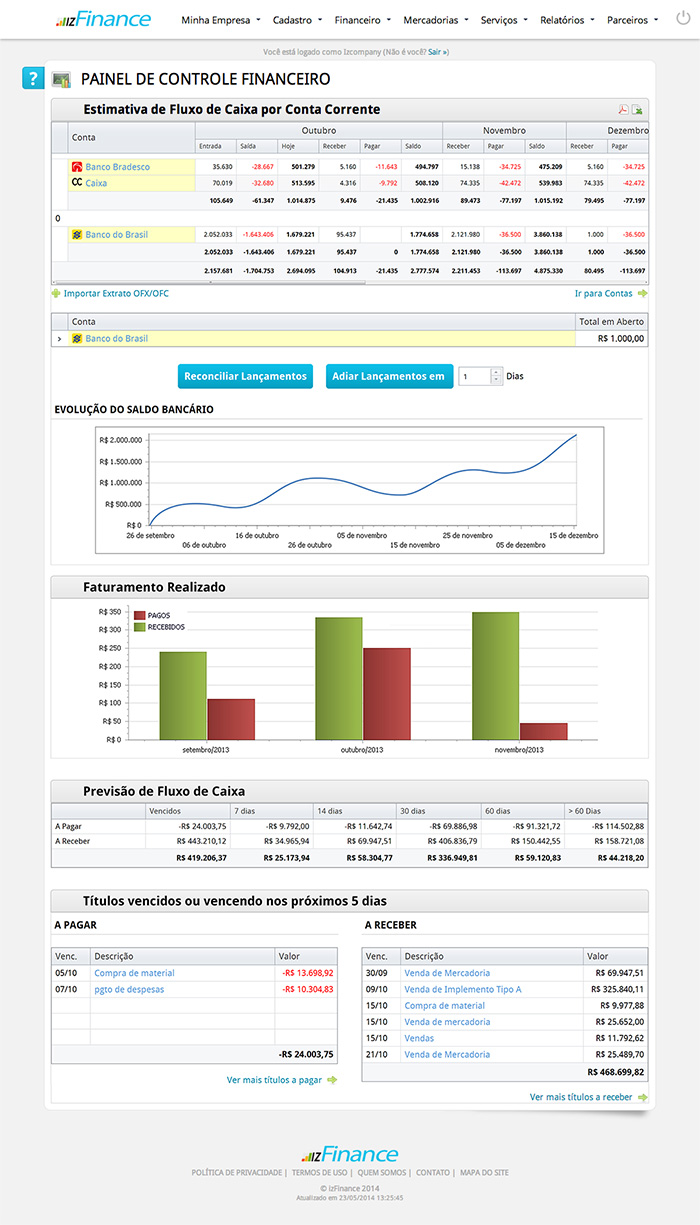Open the Relatórios dropdown menu
700x1225 pixels.
[x=567, y=20]
